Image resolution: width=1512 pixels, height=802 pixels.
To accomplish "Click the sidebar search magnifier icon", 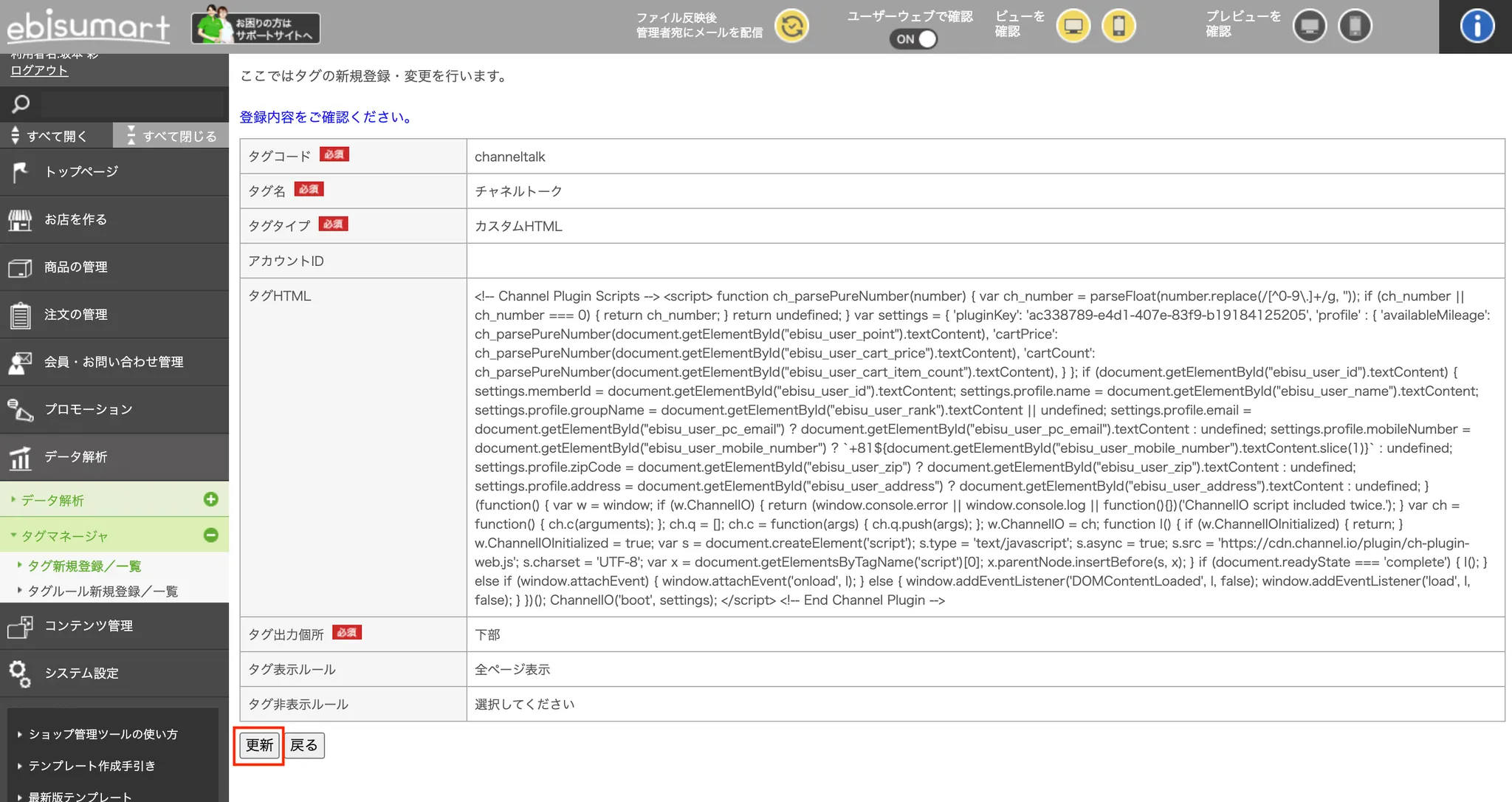I will coord(21,104).
